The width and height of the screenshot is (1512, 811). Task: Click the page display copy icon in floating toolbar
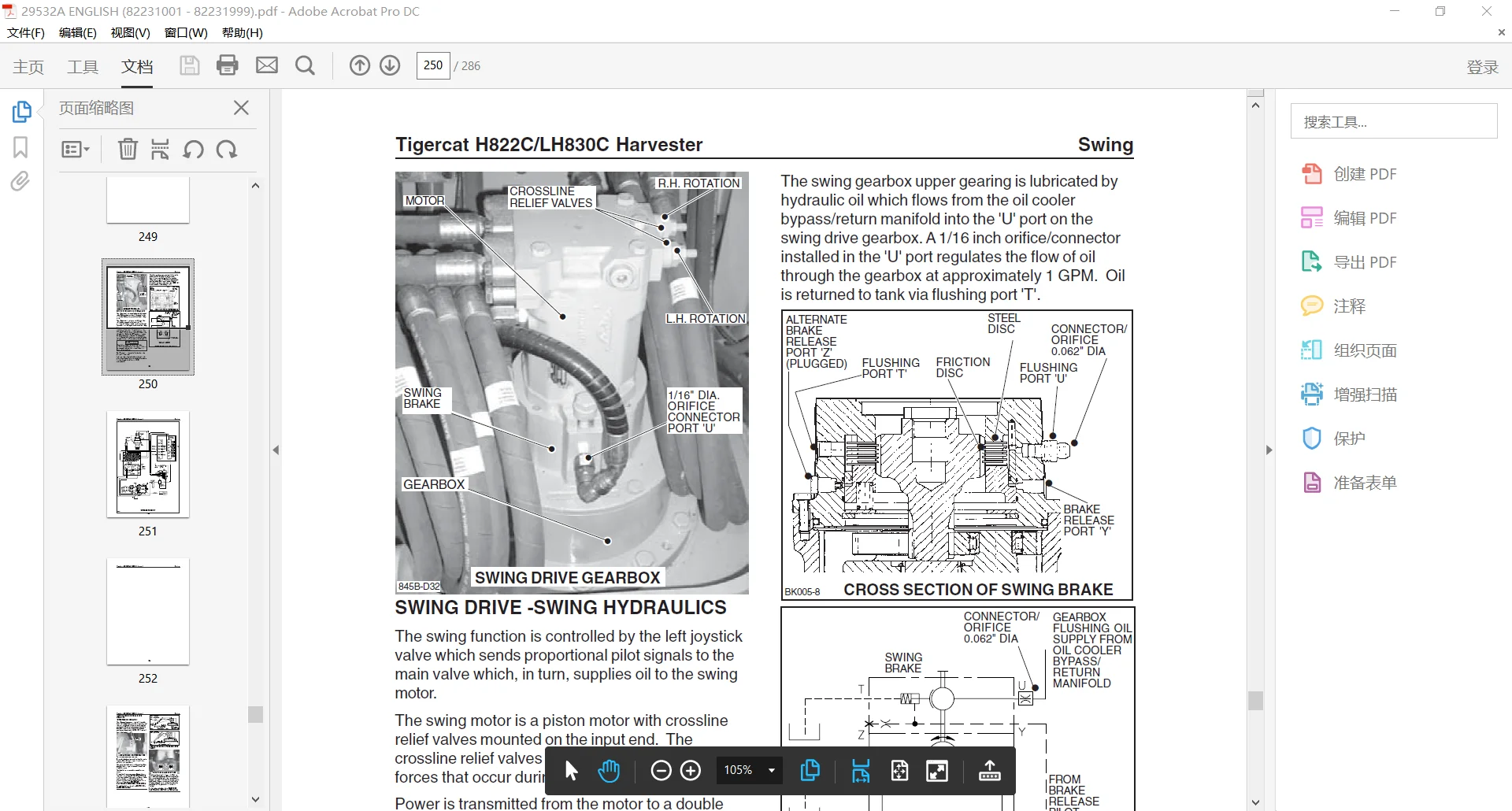[x=810, y=771]
